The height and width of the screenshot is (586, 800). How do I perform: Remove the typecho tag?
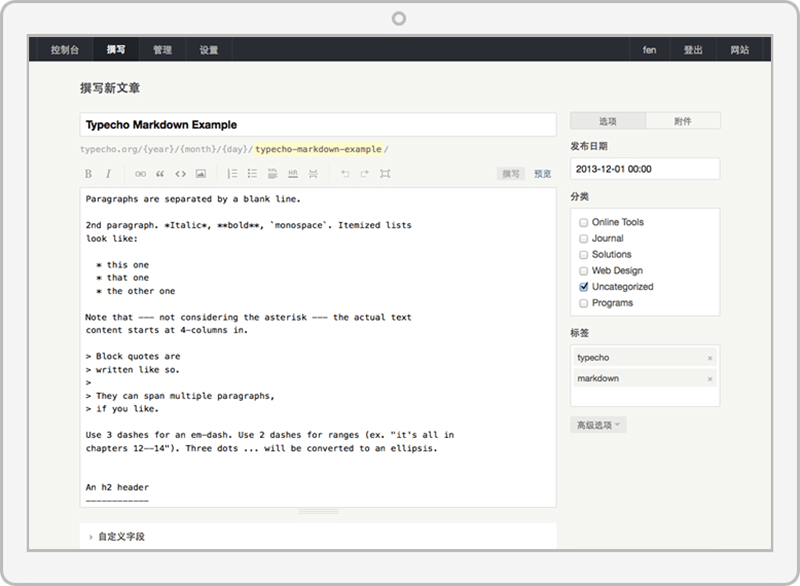point(710,358)
